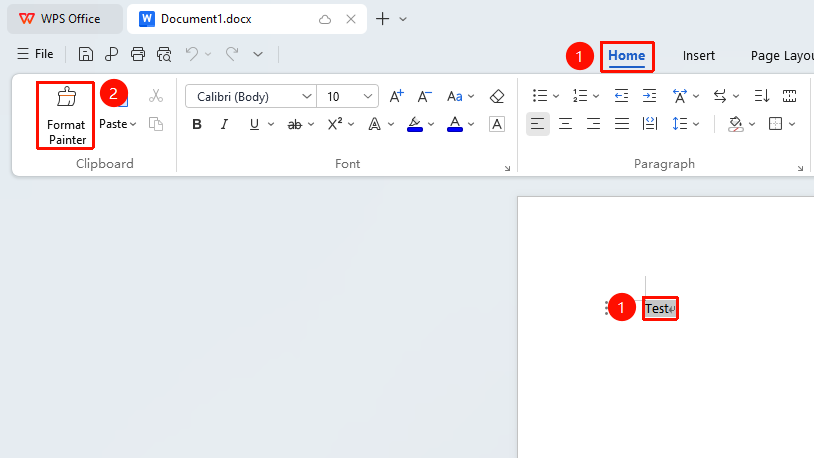Expand the quick access toolbar customize arrow
Image resolution: width=814 pixels, height=458 pixels.
click(258, 54)
